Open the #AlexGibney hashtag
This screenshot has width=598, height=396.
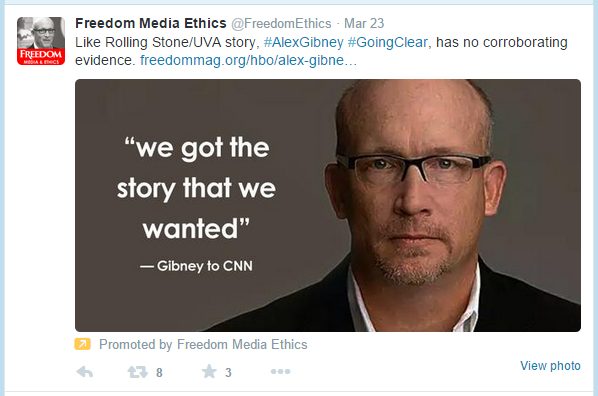click(x=304, y=42)
